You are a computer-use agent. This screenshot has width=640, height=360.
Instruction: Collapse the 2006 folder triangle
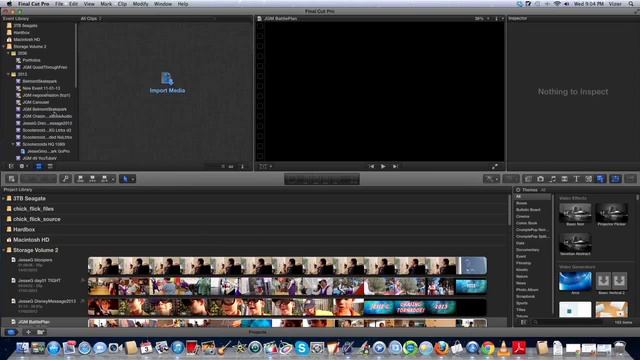(x=8, y=53)
